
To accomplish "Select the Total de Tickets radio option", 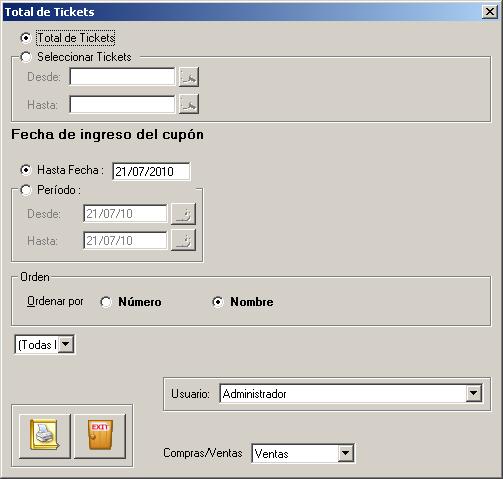I will [x=26, y=38].
